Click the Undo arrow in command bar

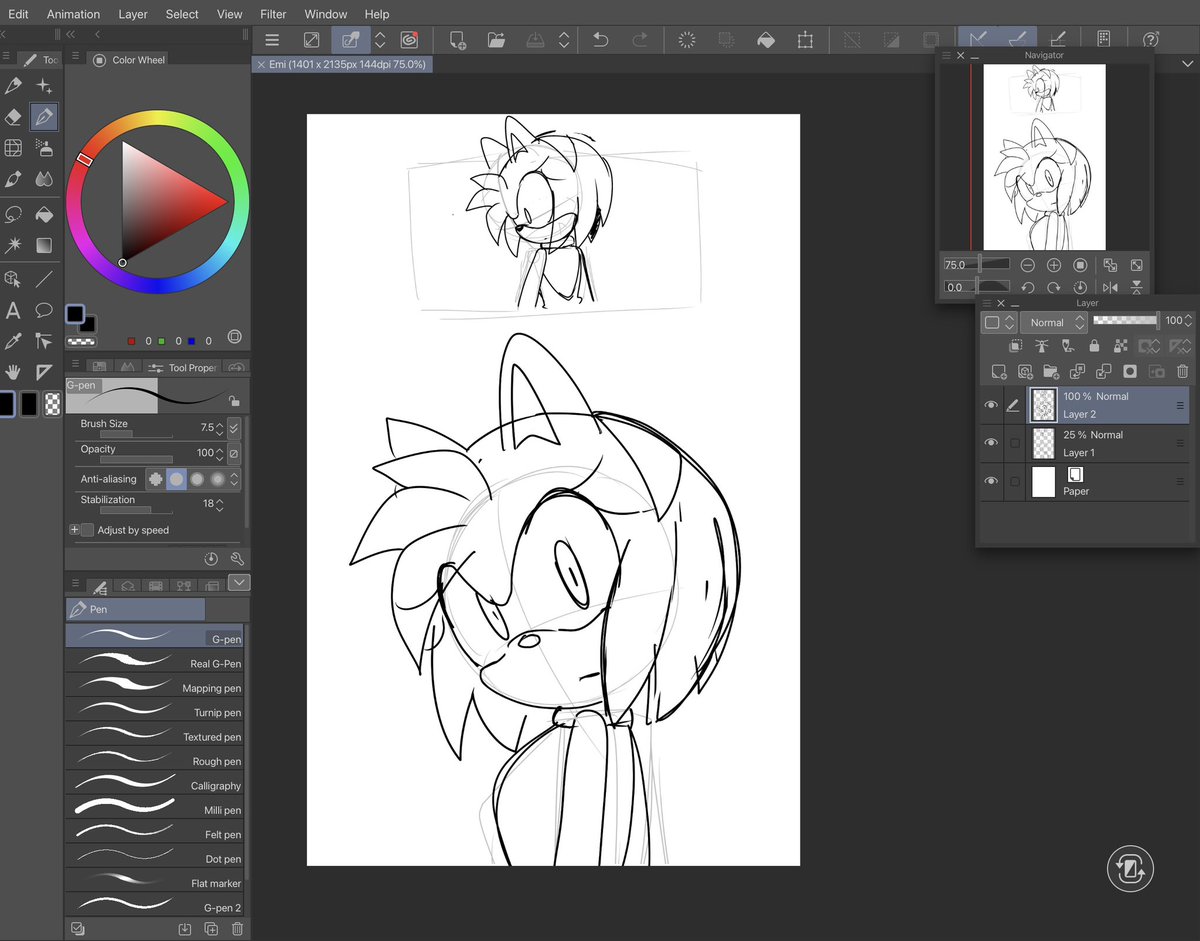tap(600, 40)
